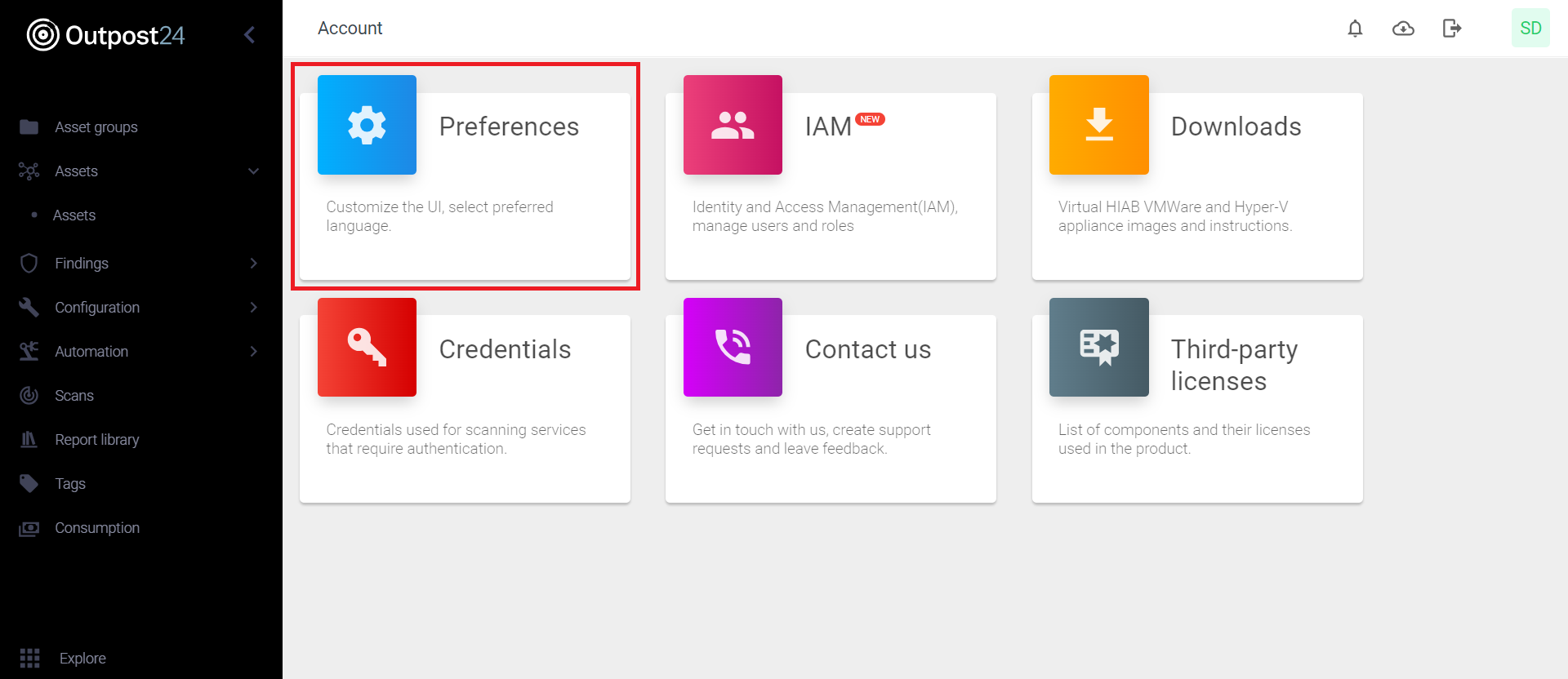Click the Configuration wrench icon
Screen dimensions: 1568x679
pyautogui.click(x=29, y=307)
